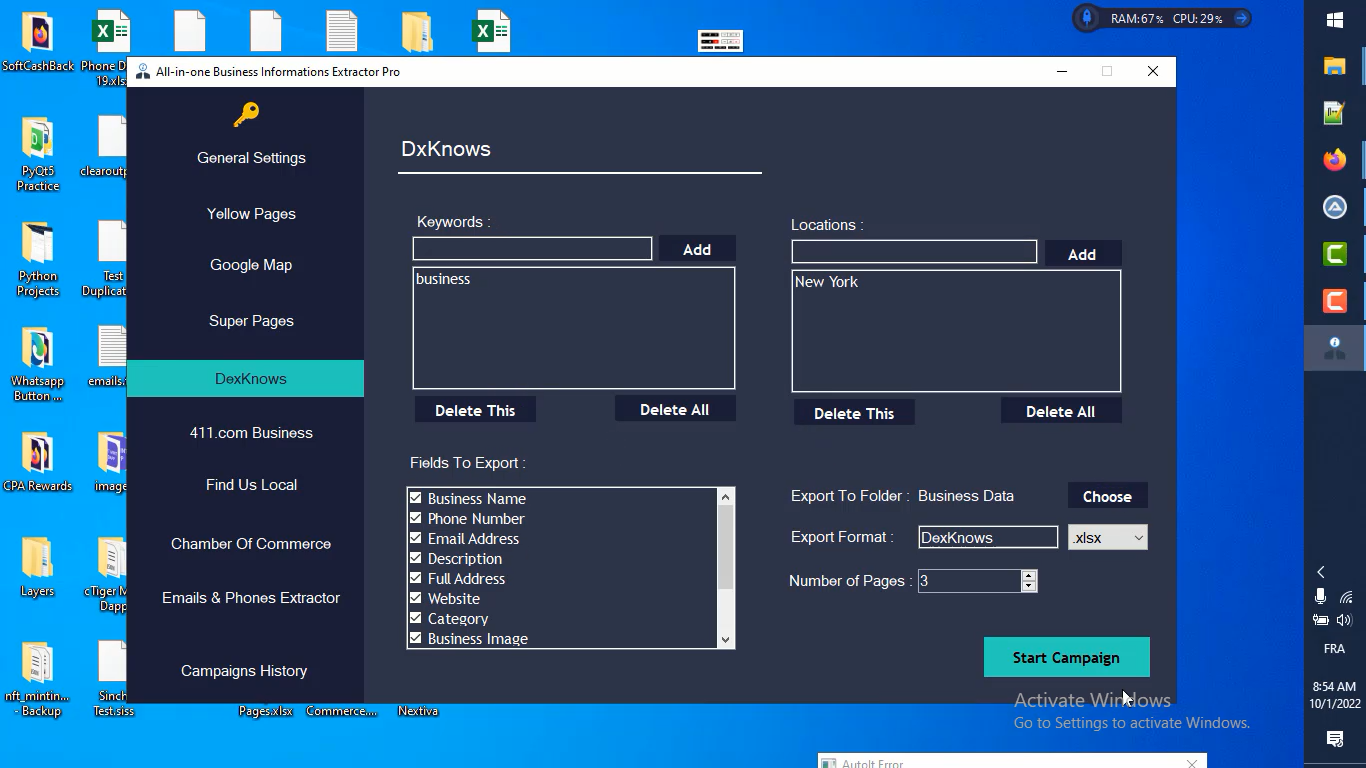
Task: Disable the Business Image export field
Action: point(416,638)
